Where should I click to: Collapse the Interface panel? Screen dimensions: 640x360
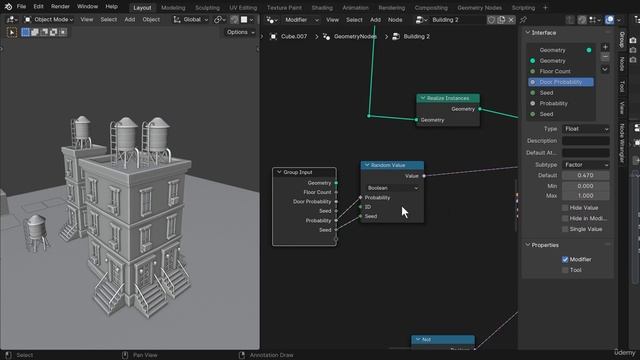tap(528, 33)
